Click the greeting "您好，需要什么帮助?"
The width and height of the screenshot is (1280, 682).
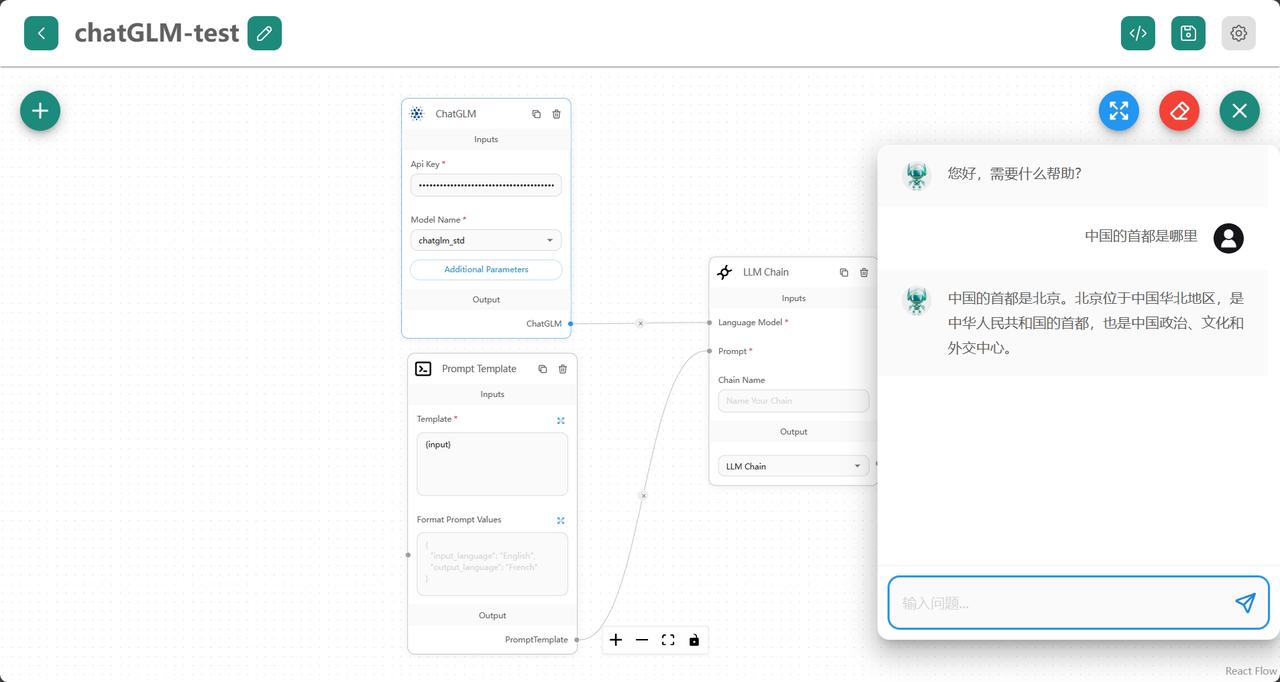click(1015, 174)
